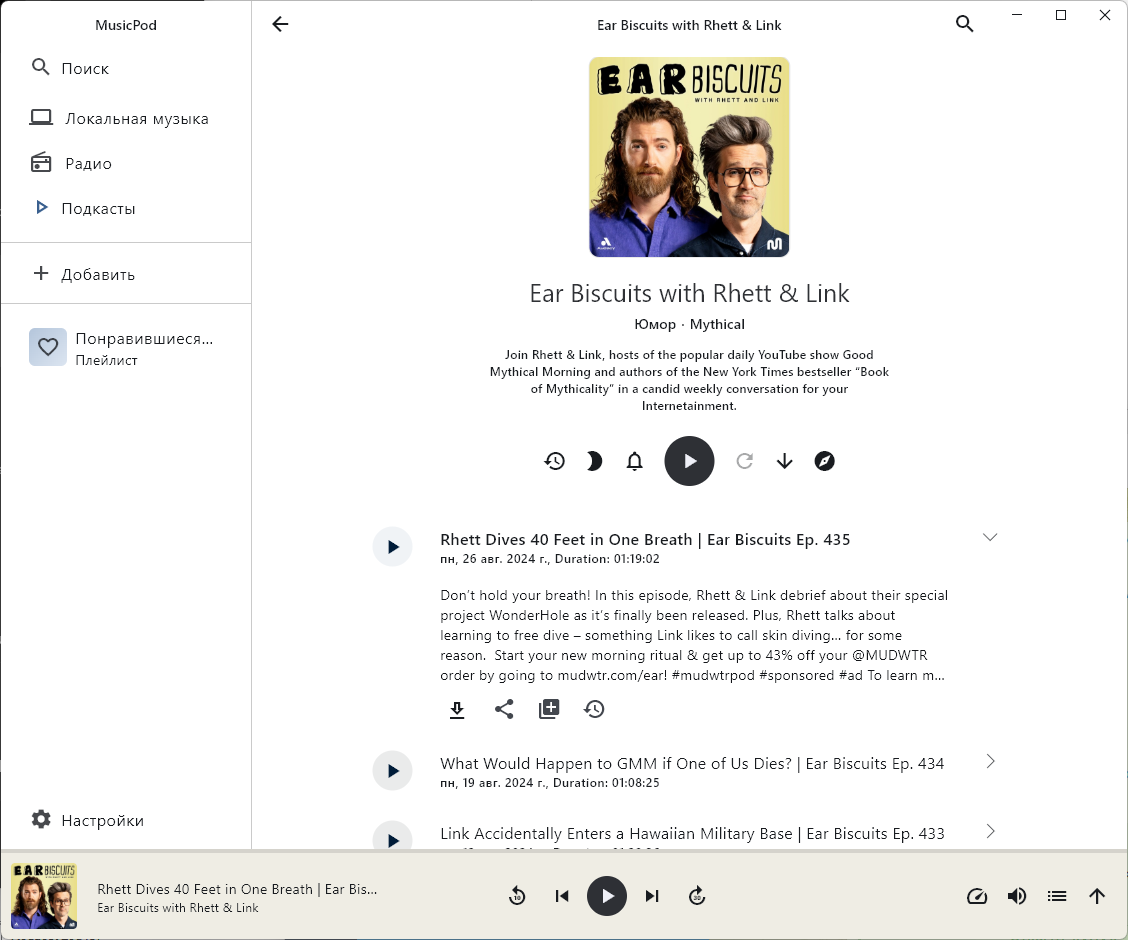Open Поиск in the sidebar
The width and height of the screenshot is (1128, 940).
[x=126, y=68]
